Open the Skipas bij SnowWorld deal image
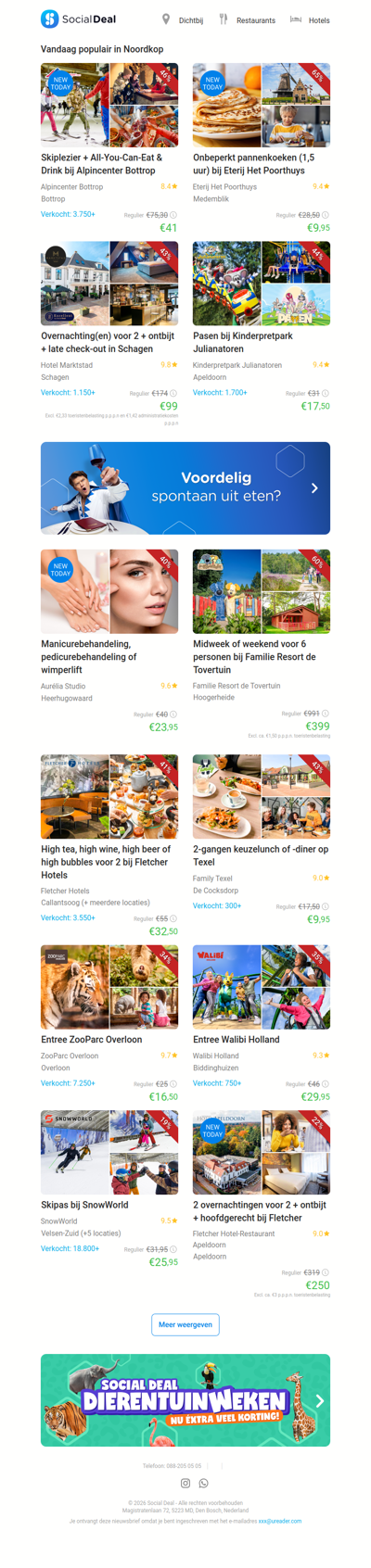Image resolution: width=371 pixels, height=1568 pixels. coord(109,1153)
